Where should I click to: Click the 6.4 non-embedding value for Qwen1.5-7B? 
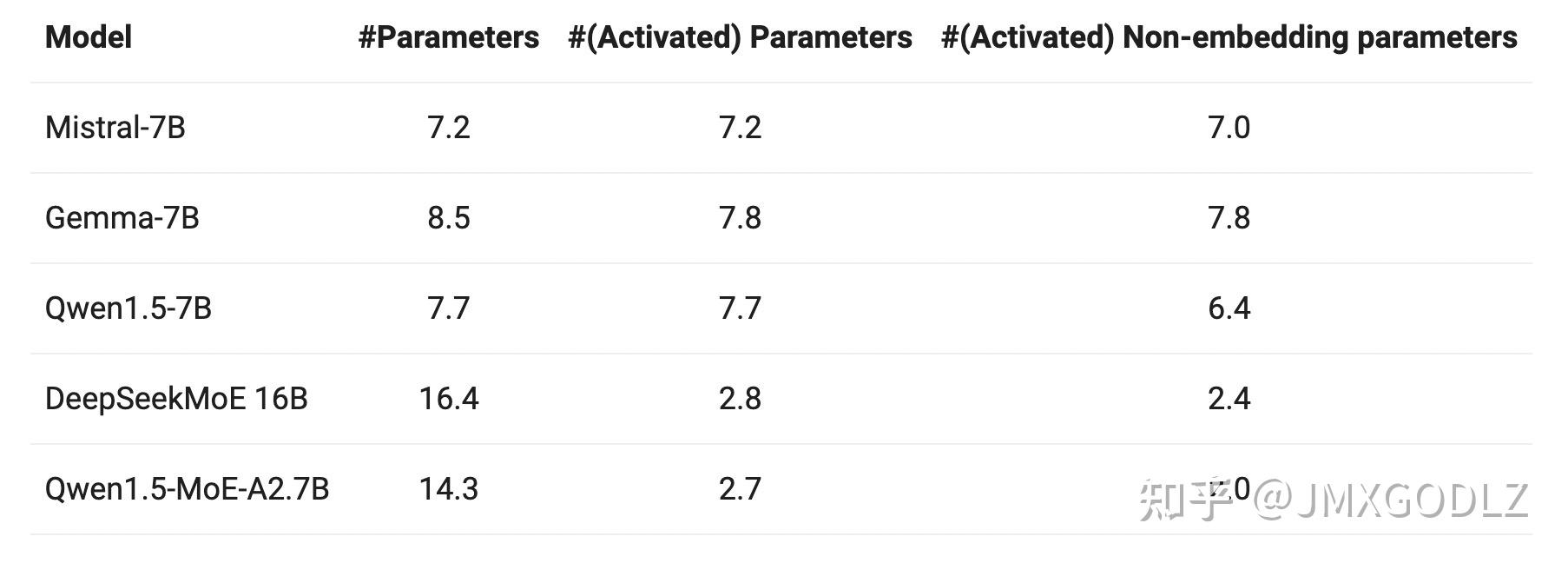(1229, 308)
